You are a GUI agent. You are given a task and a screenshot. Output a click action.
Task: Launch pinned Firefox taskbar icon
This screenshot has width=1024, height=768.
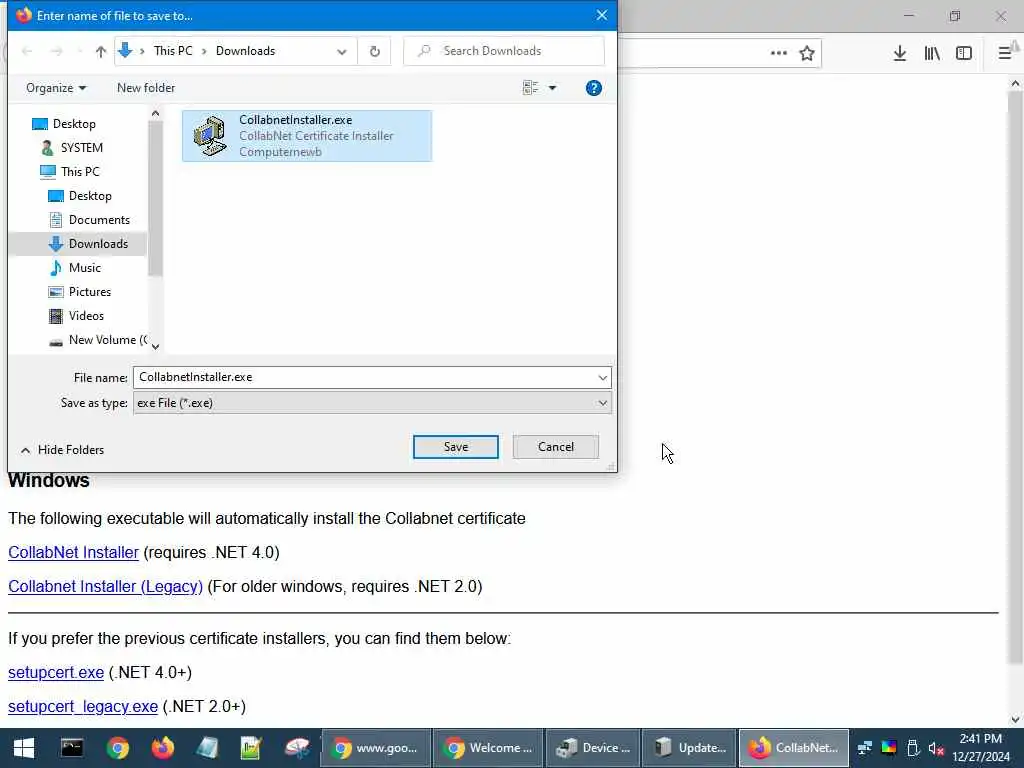point(163,748)
